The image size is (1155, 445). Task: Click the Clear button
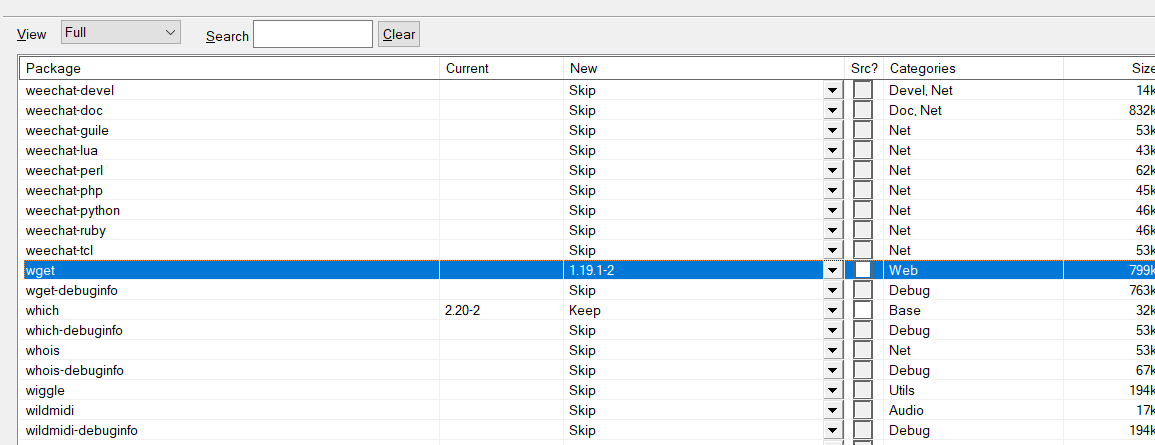(x=399, y=35)
